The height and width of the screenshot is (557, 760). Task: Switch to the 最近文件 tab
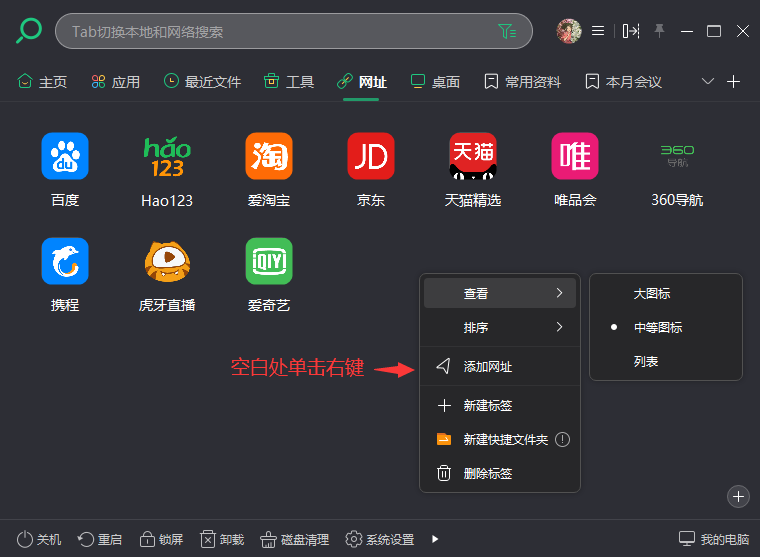click(x=202, y=81)
